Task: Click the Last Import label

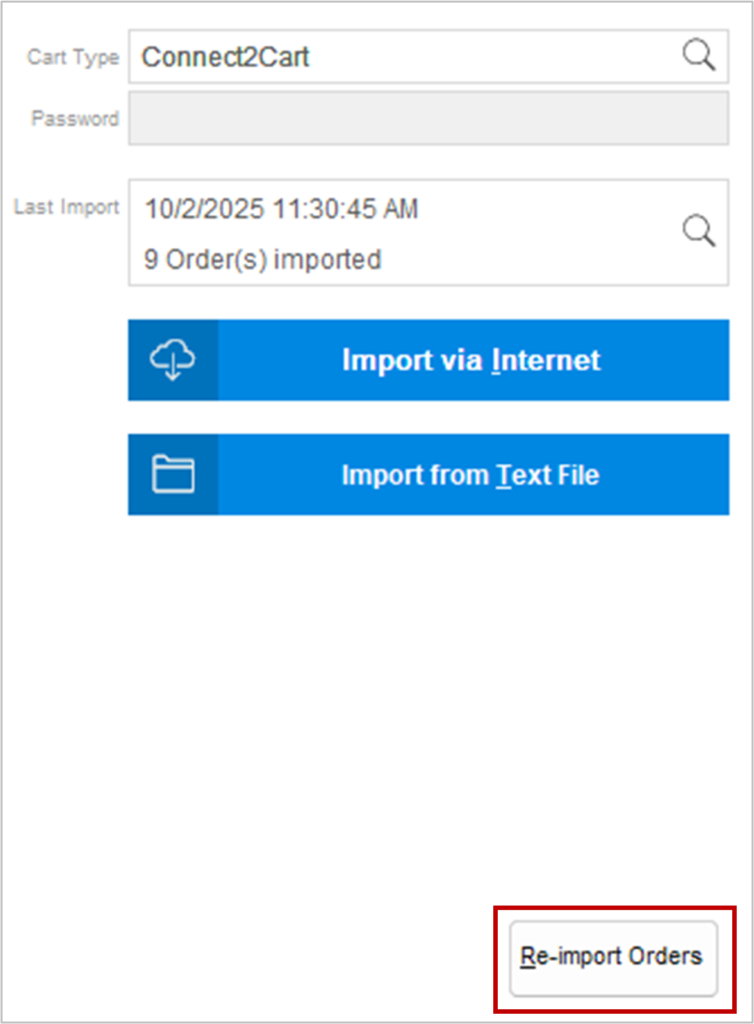Action: 66,207
